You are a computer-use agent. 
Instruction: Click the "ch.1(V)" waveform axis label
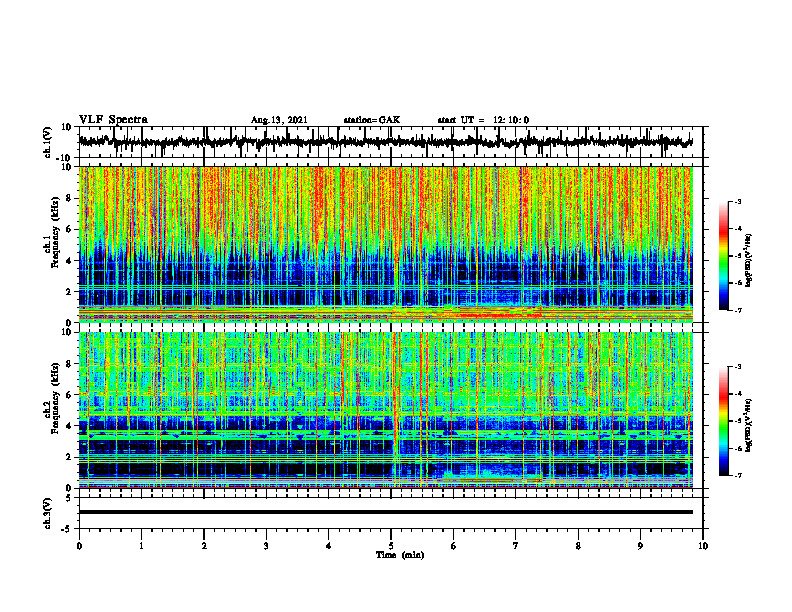click(47, 142)
